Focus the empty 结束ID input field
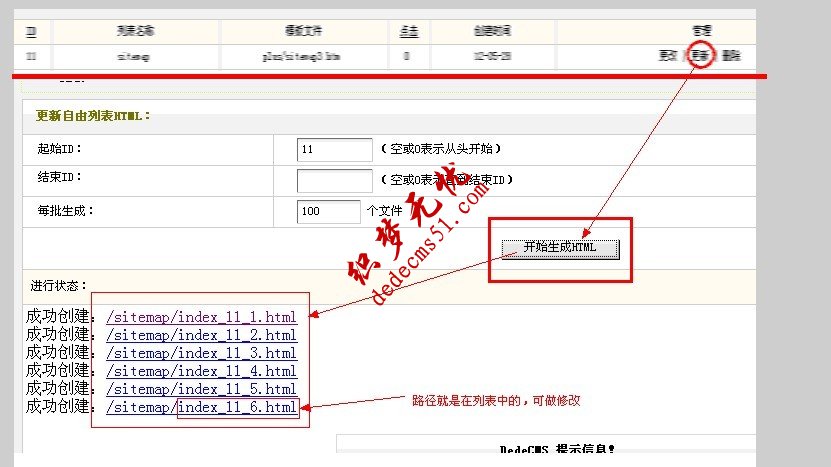831x467 pixels. click(334, 181)
